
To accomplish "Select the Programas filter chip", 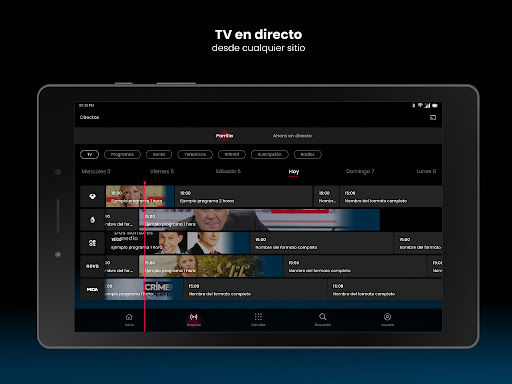I will pyautogui.click(x=122, y=154).
